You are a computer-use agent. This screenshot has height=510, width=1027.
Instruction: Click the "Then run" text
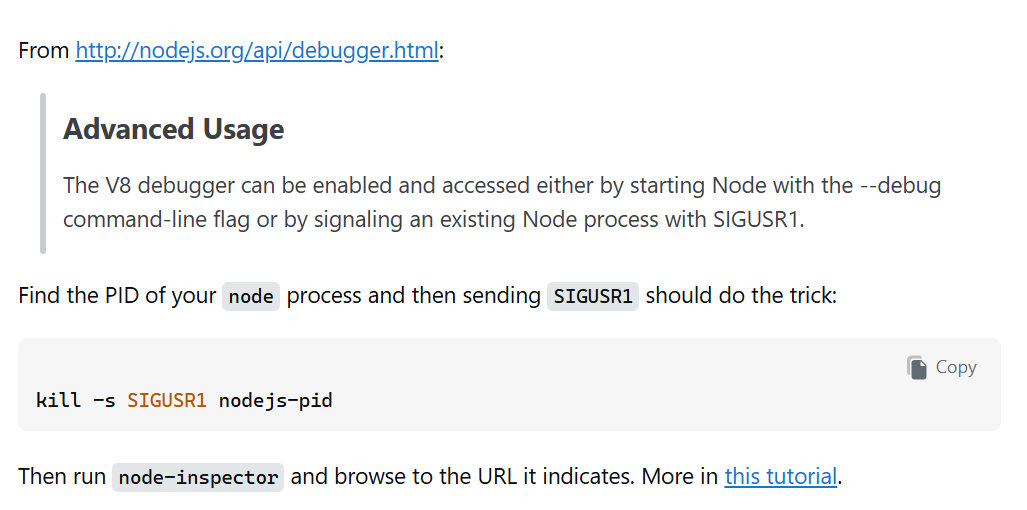pos(62,476)
